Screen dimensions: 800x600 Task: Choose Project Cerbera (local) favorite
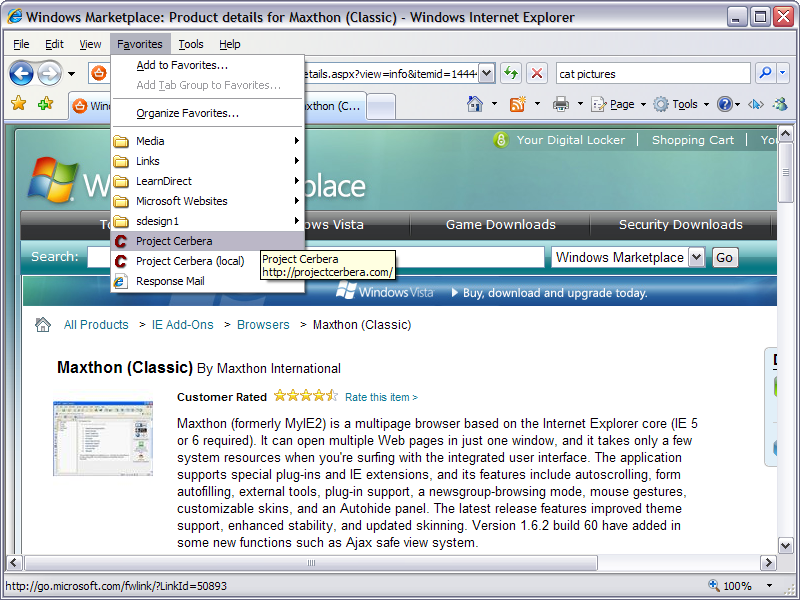190,261
